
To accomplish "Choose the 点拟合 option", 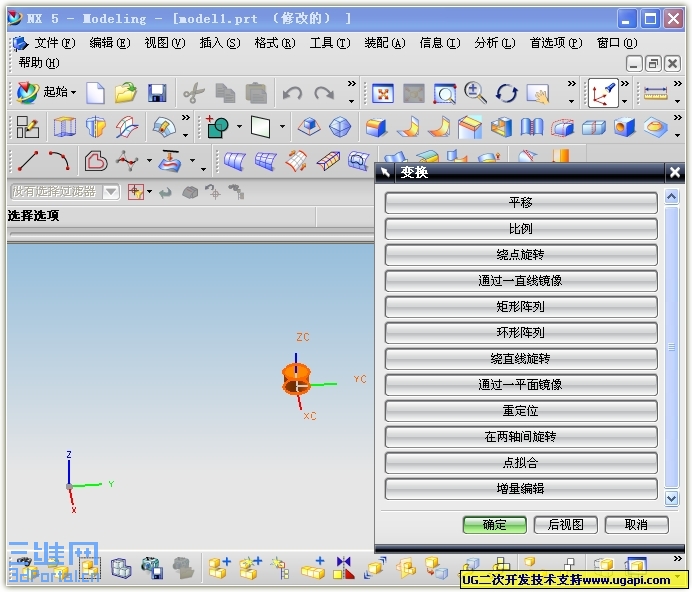I will coord(521,463).
